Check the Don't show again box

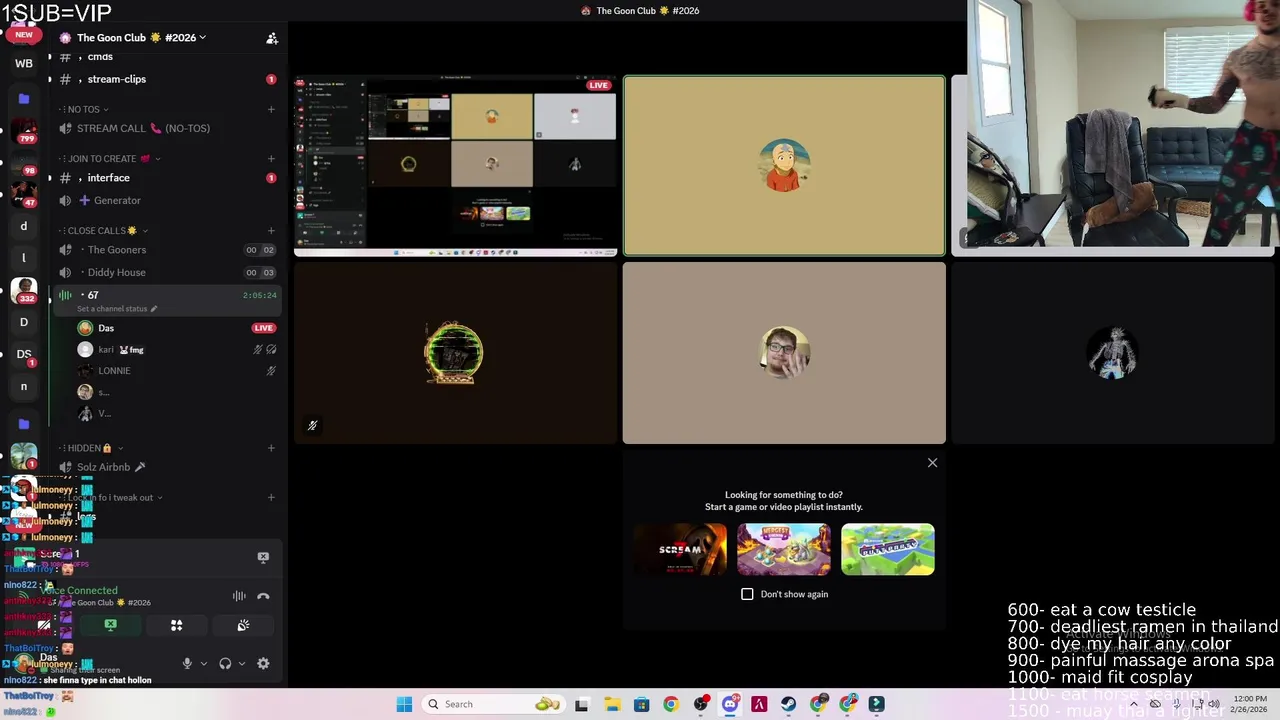point(747,594)
